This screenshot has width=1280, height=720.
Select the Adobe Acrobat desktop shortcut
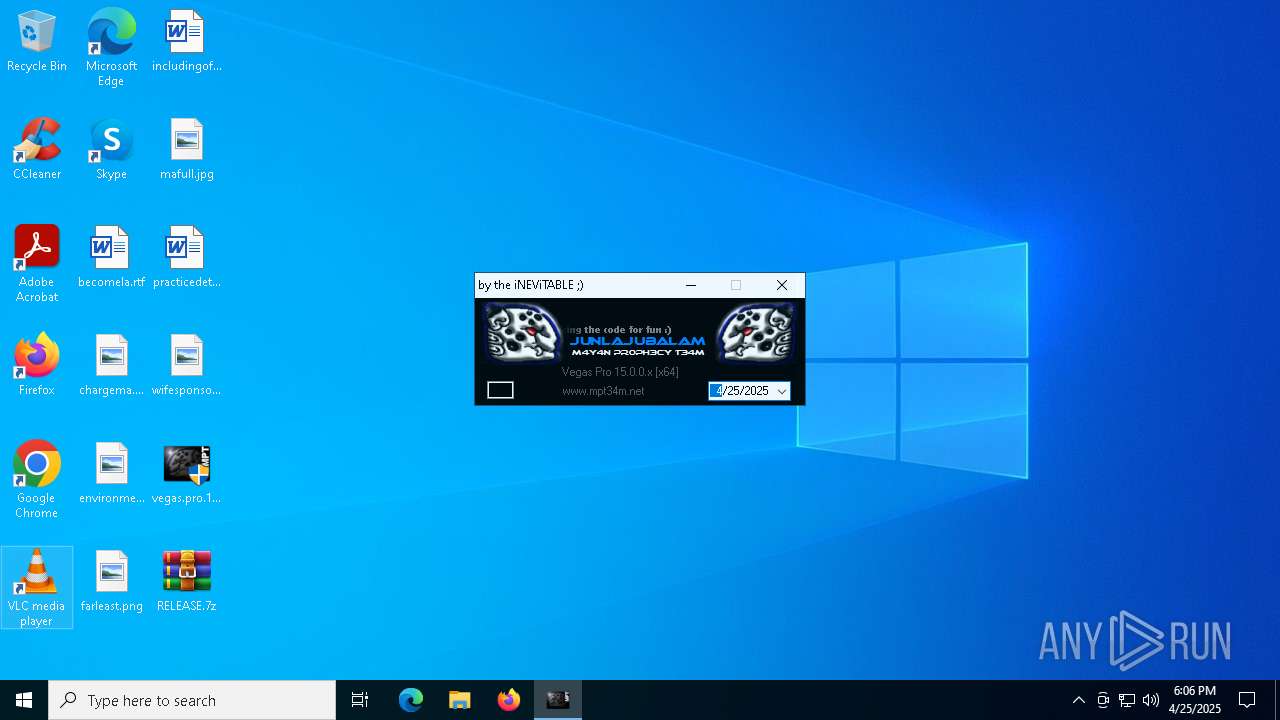point(37,264)
